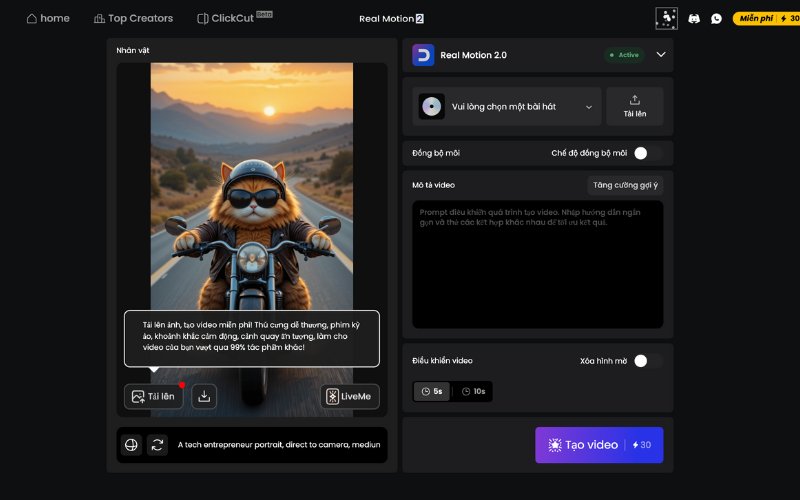Focus the video description prompt field
The image size is (800, 500).
pos(538,264)
